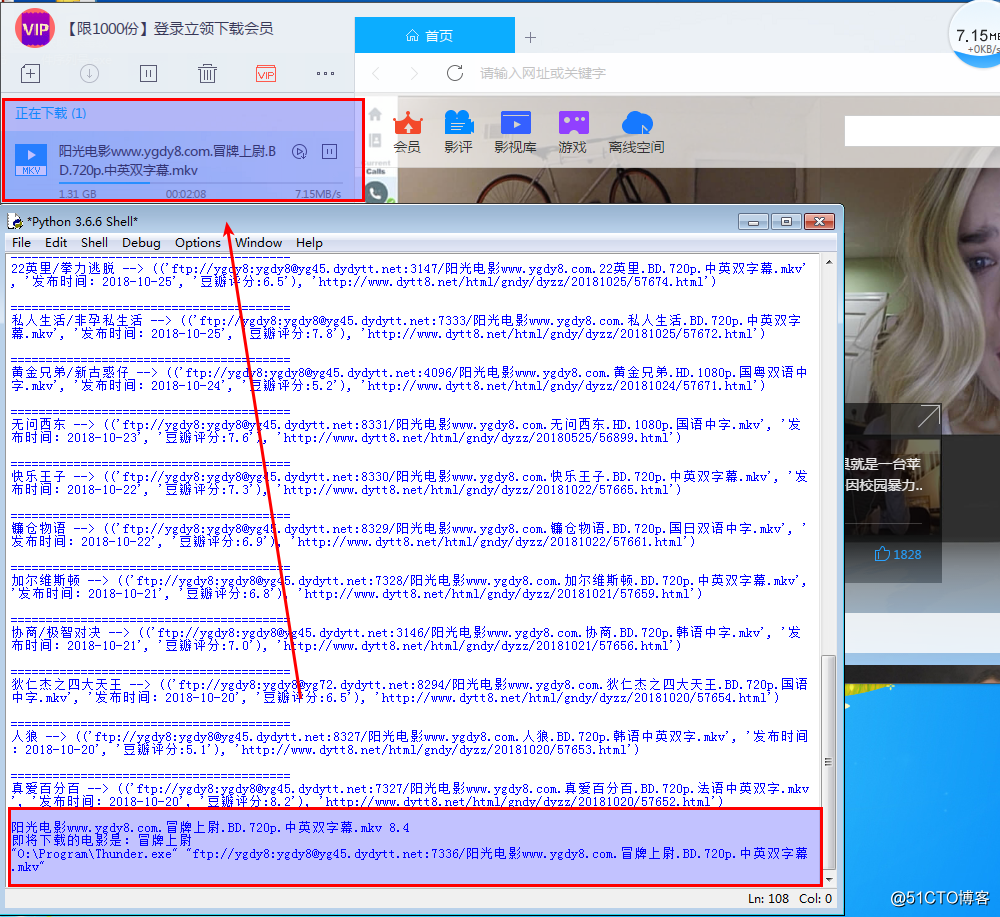Click the Python Shell title bar icon
The image size is (1000, 917).
click(x=15, y=221)
